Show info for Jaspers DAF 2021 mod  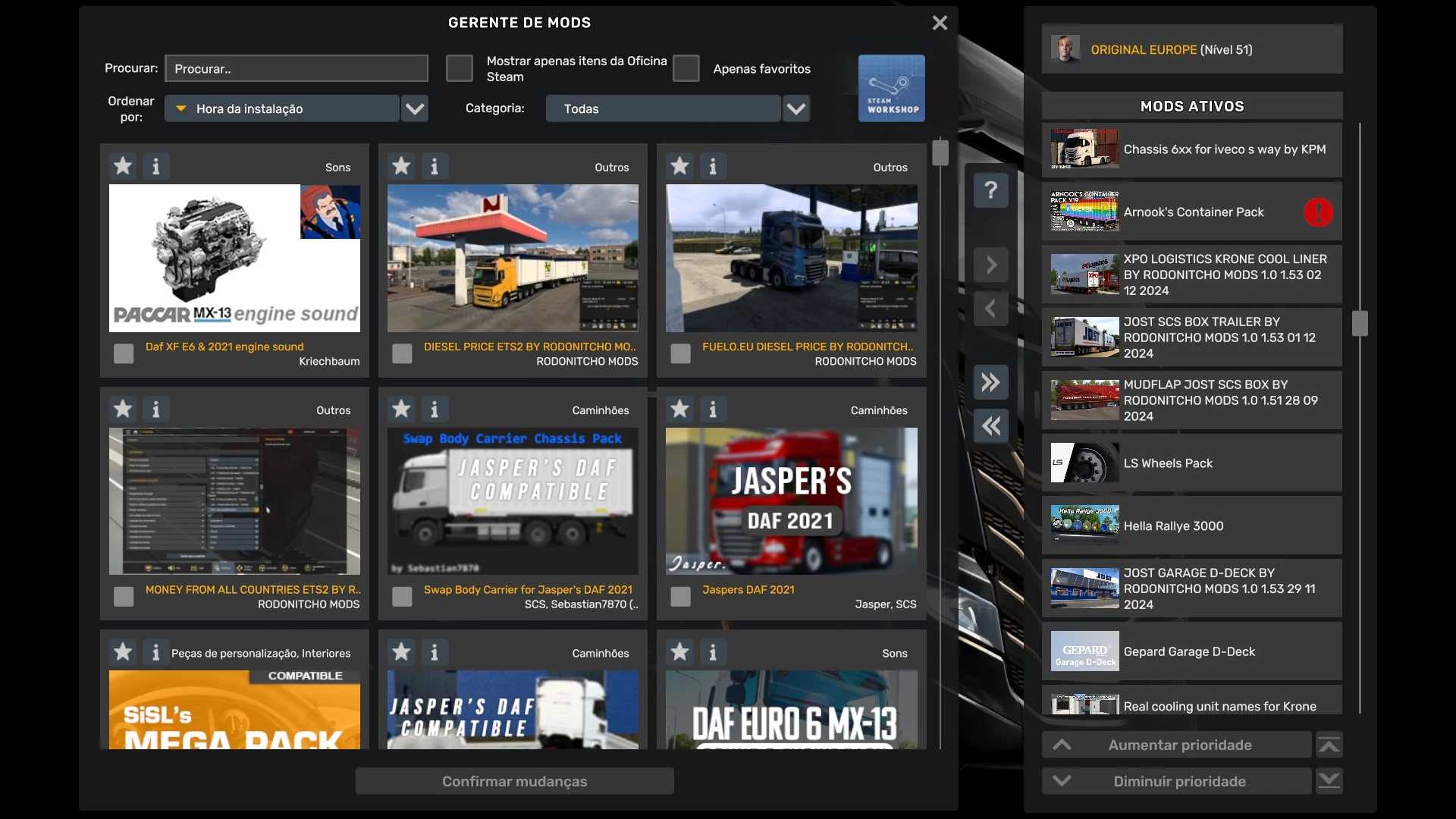pyautogui.click(x=712, y=409)
